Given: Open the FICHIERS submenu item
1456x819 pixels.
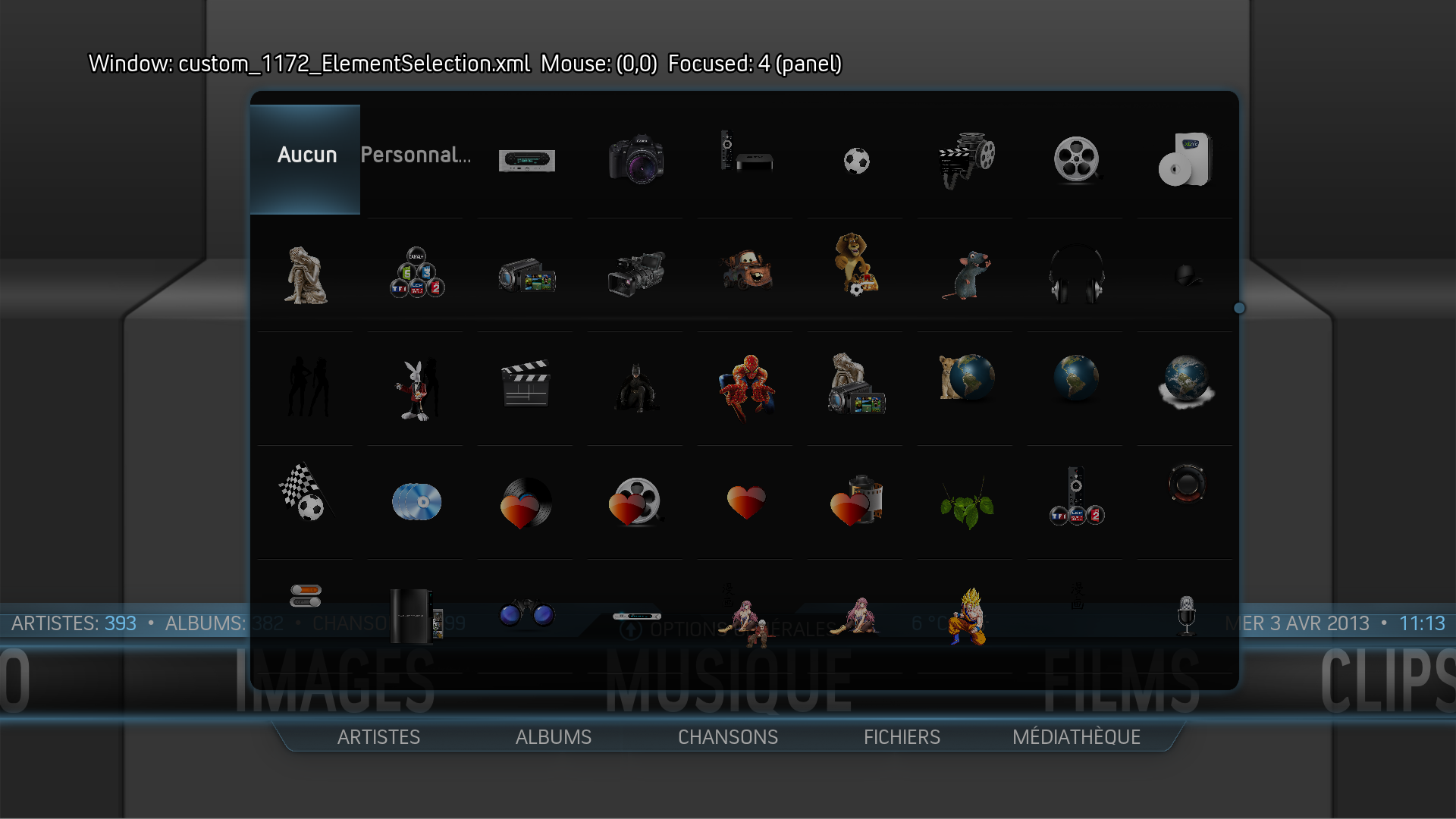Looking at the screenshot, I should click(x=902, y=737).
